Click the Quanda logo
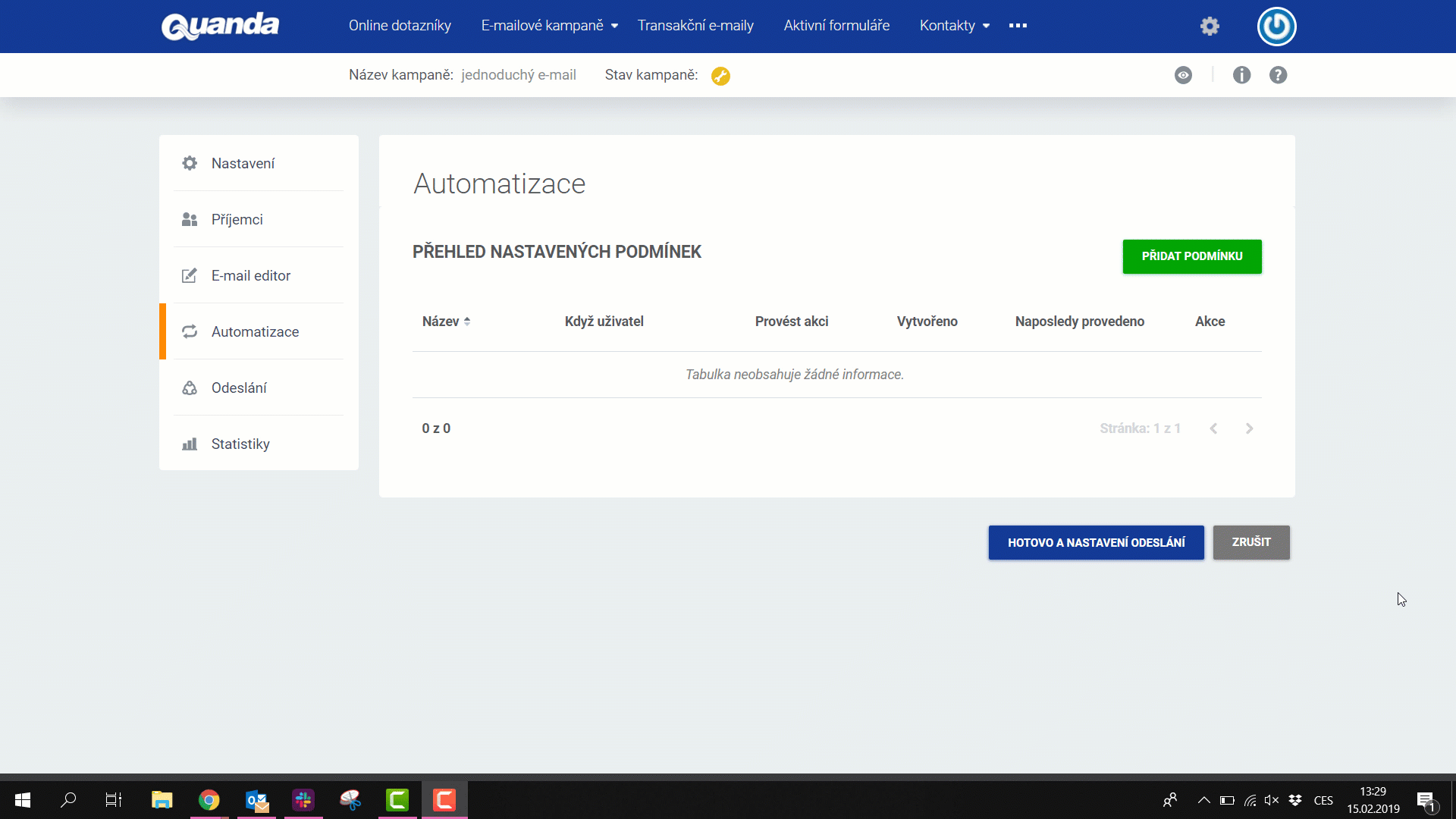1456x819 pixels. pyautogui.click(x=220, y=26)
